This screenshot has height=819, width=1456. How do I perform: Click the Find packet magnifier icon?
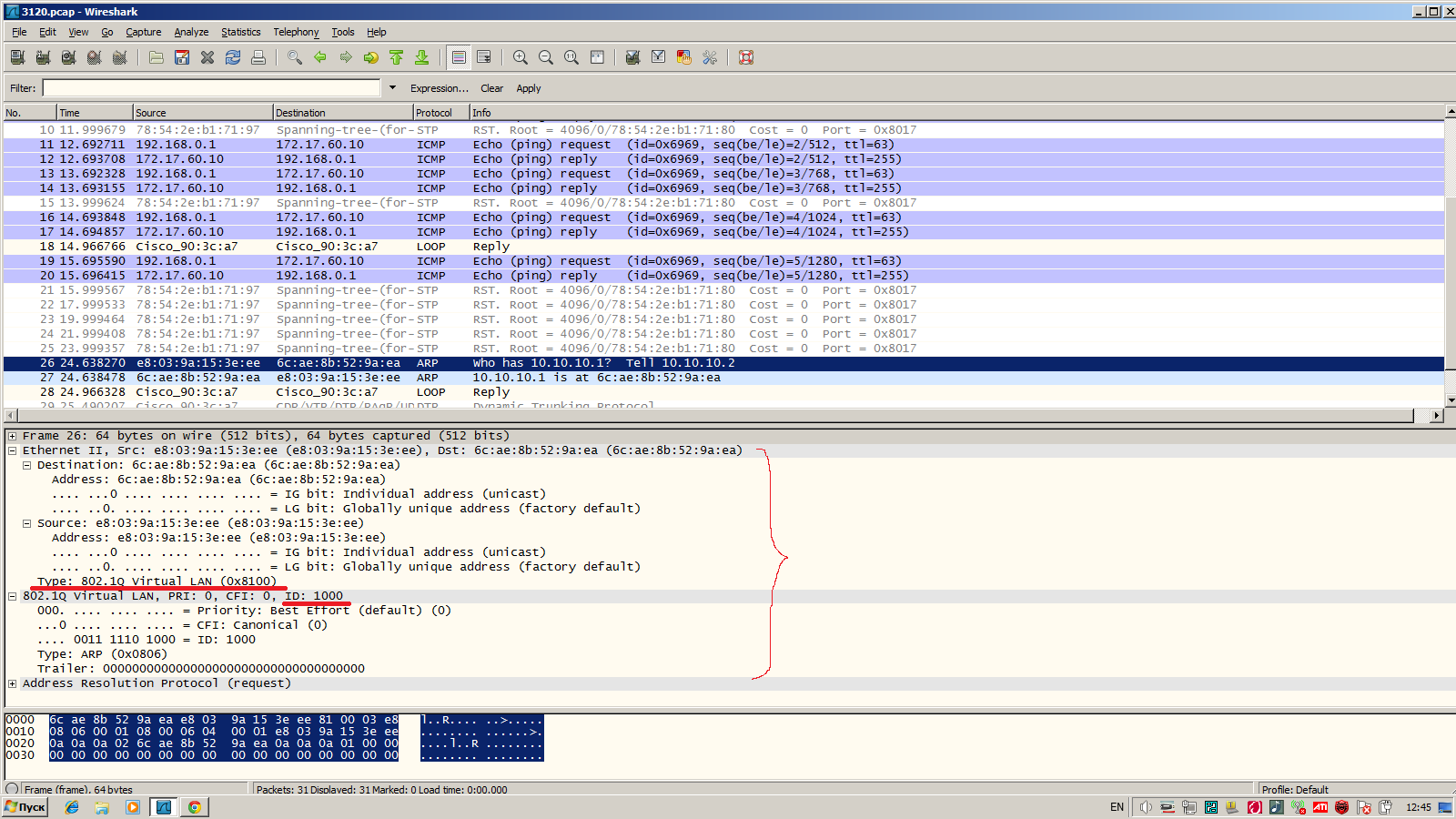tap(295, 57)
